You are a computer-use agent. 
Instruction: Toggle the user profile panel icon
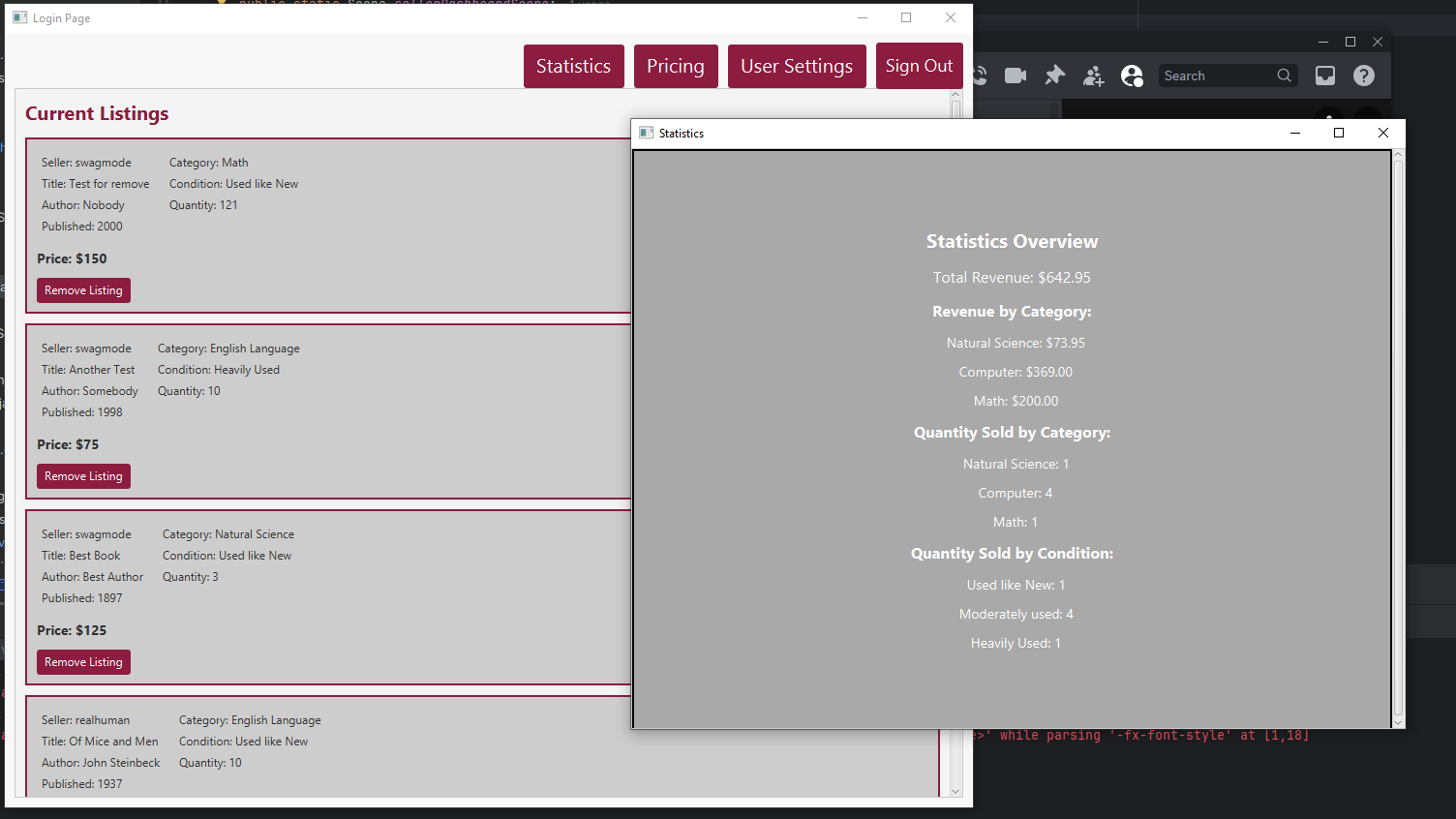(x=1132, y=76)
